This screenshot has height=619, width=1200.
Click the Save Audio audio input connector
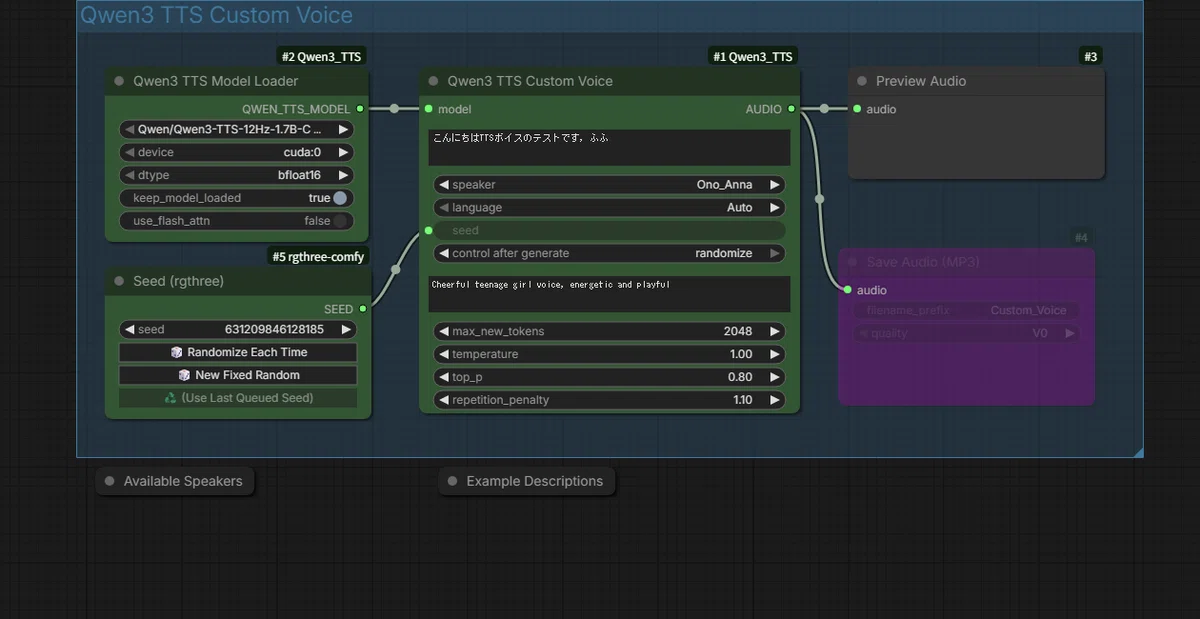(848, 290)
